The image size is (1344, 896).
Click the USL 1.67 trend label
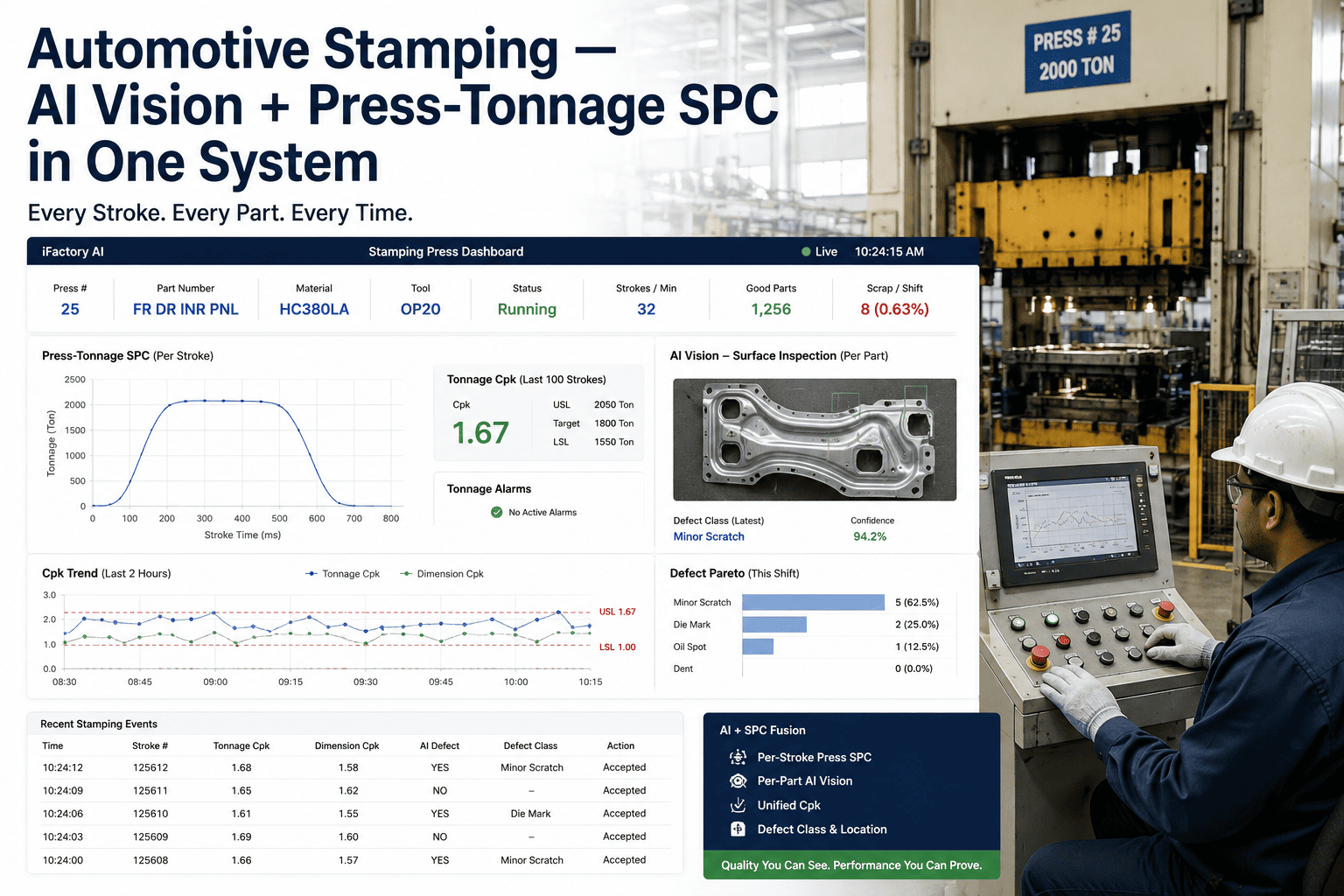click(x=617, y=612)
